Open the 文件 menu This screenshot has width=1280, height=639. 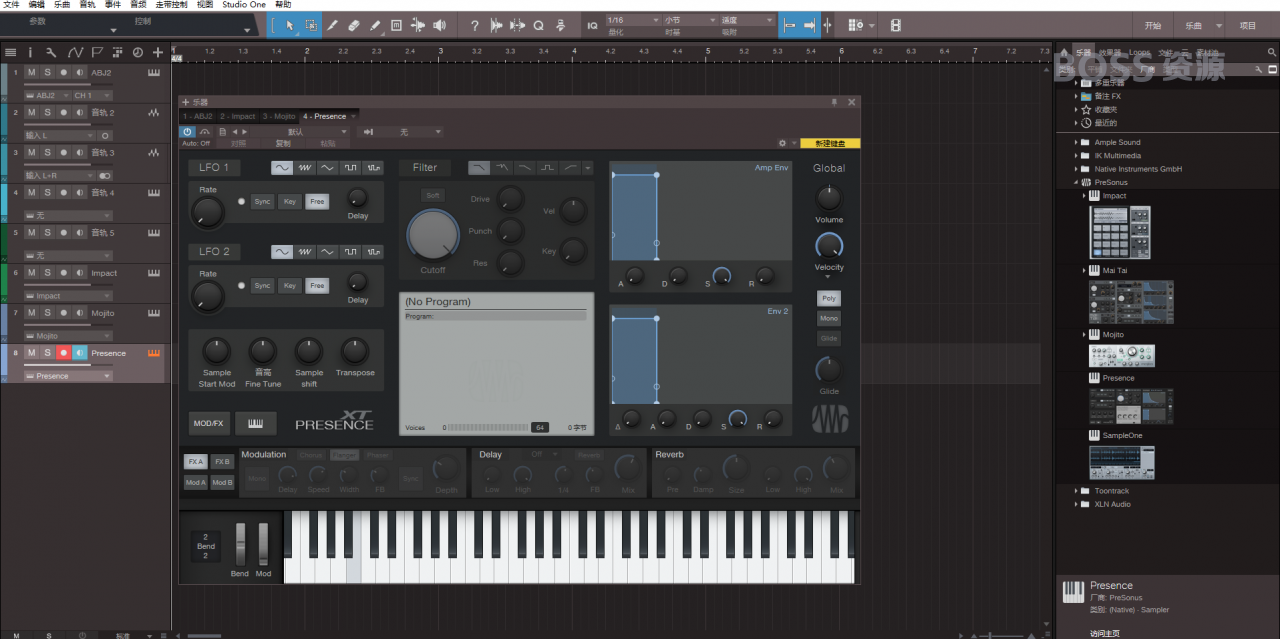coord(11,5)
